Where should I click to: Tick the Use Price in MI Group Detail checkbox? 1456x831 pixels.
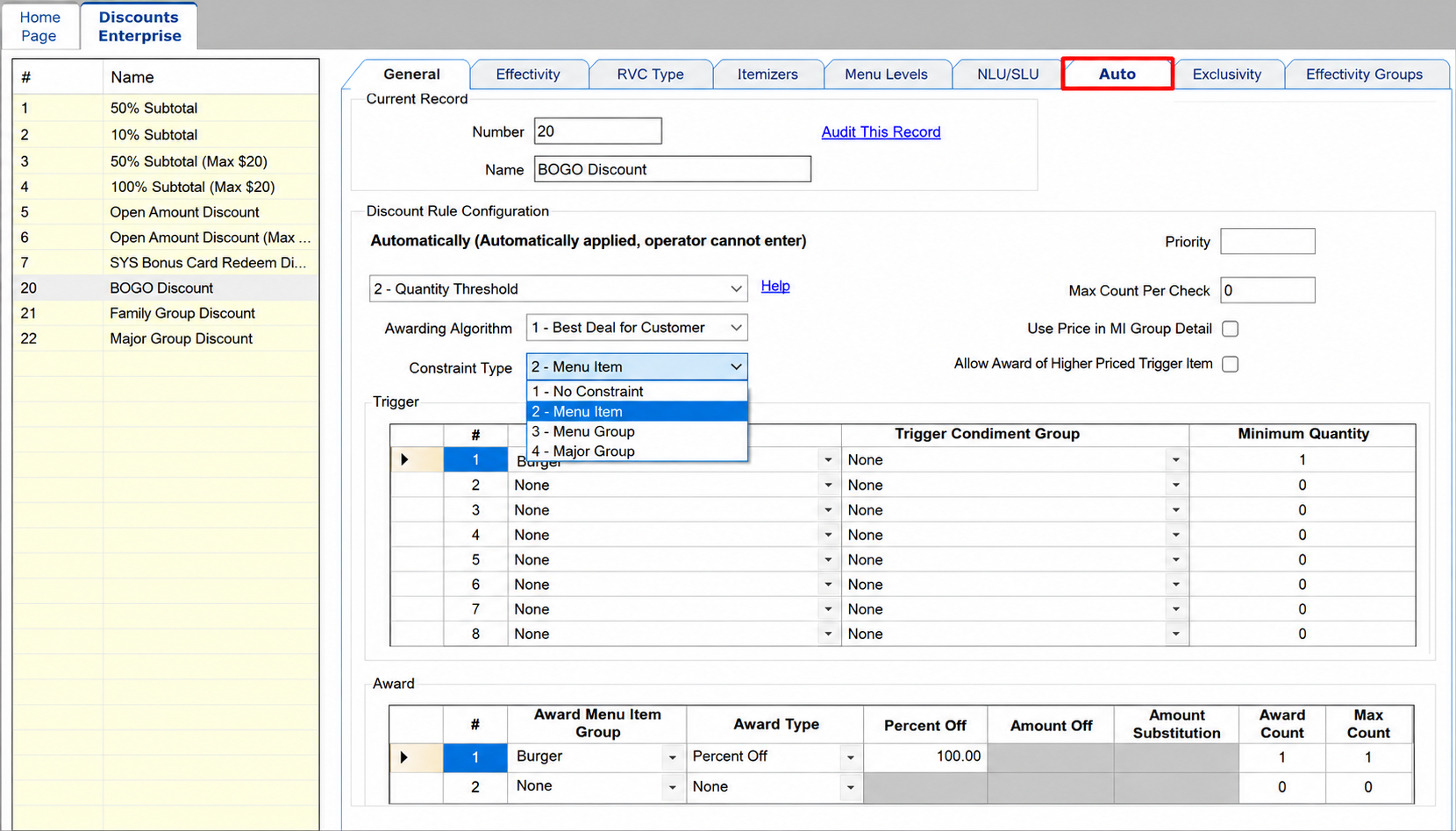pyautogui.click(x=1231, y=329)
